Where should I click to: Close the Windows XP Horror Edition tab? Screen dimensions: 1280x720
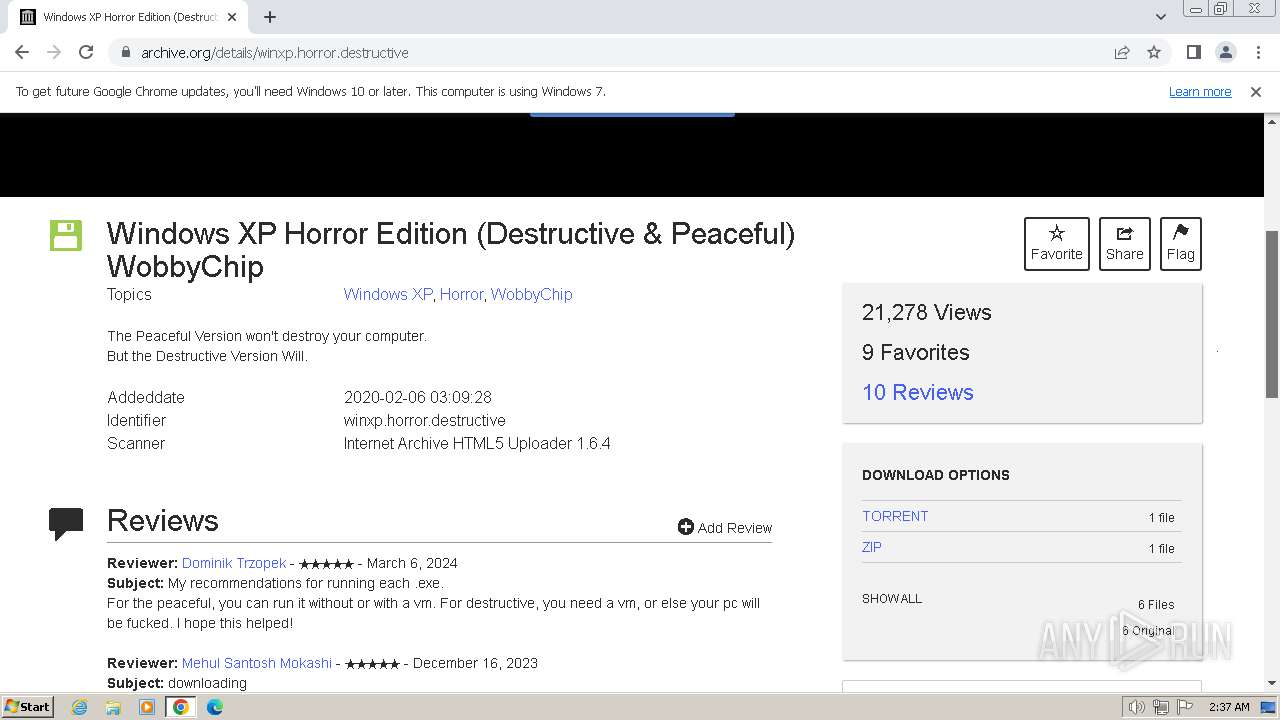pyautogui.click(x=232, y=17)
